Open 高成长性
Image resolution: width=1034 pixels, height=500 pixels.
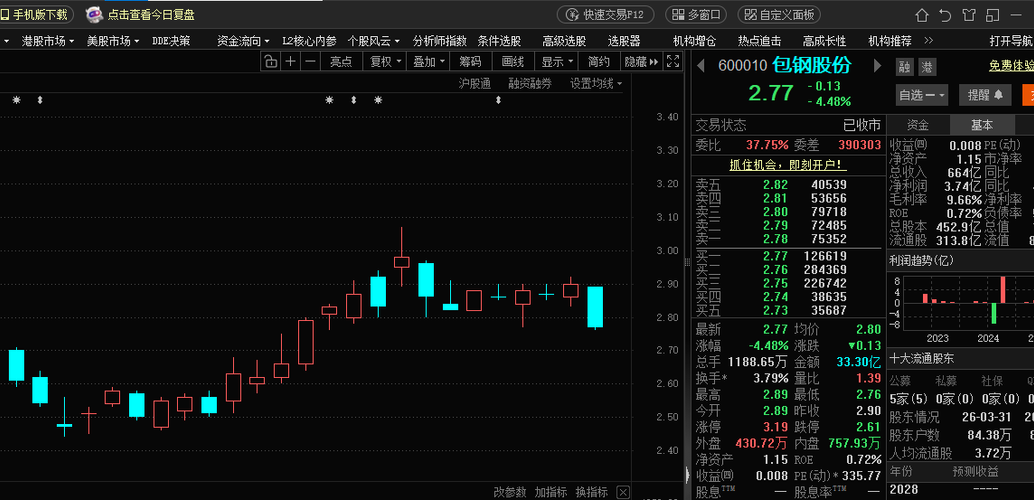pyautogui.click(x=824, y=41)
